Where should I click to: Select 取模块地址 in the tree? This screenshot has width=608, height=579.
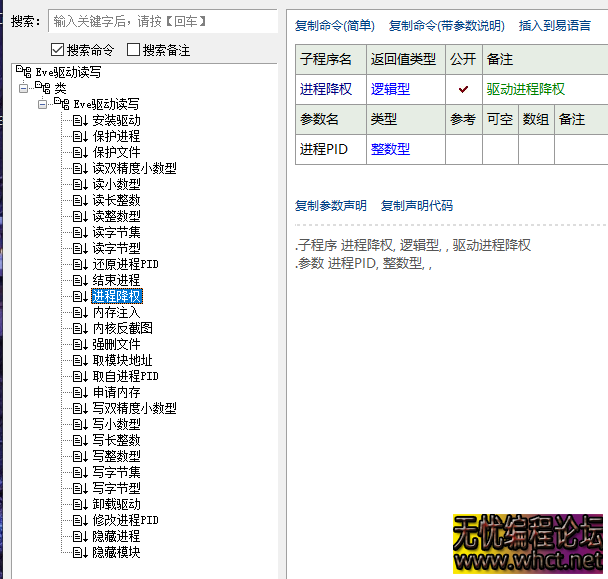tap(122, 360)
